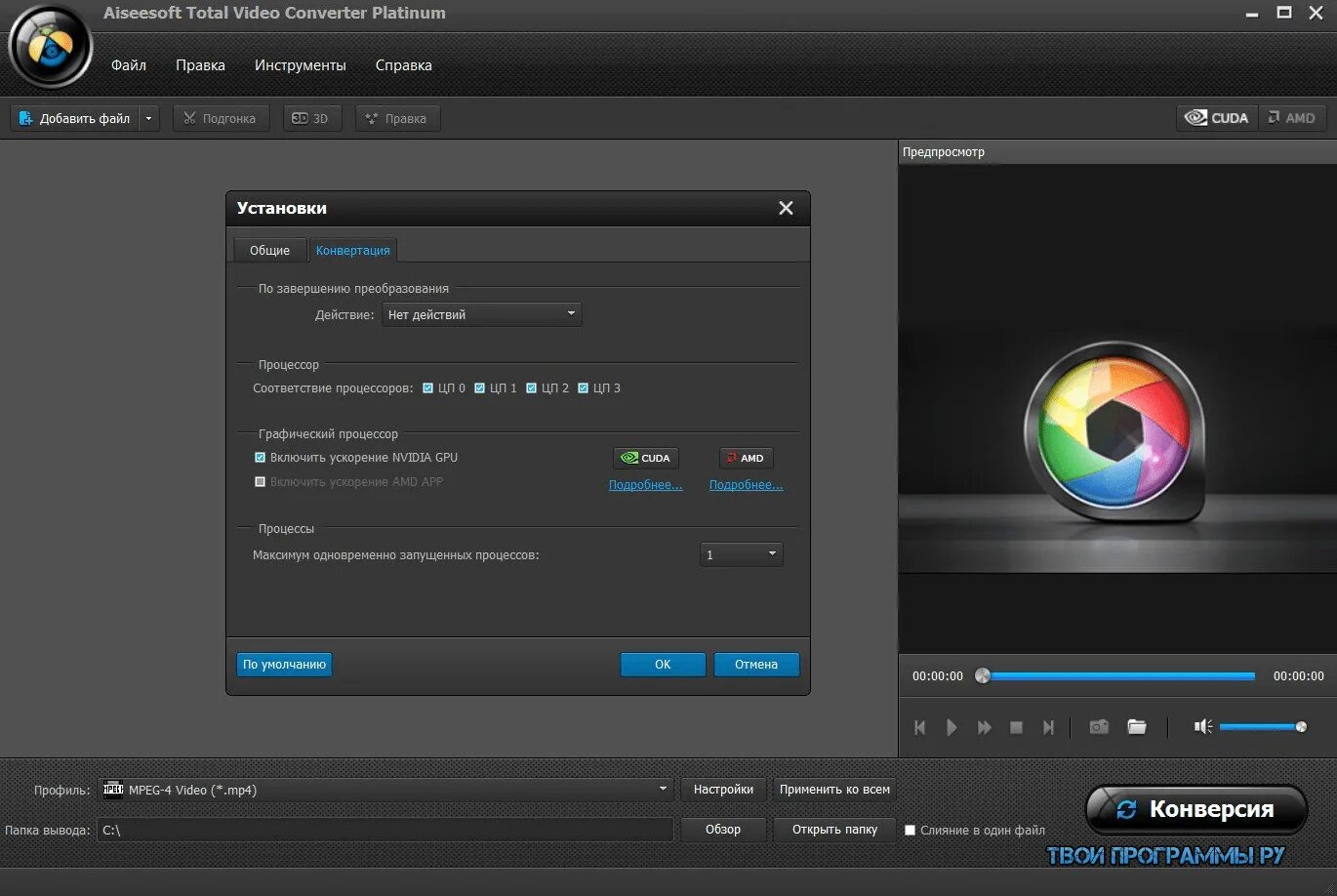Screen dimensions: 1337x896
Task: Uncheck the ЦП 0 processor checkbox
Action: point(428,388)
